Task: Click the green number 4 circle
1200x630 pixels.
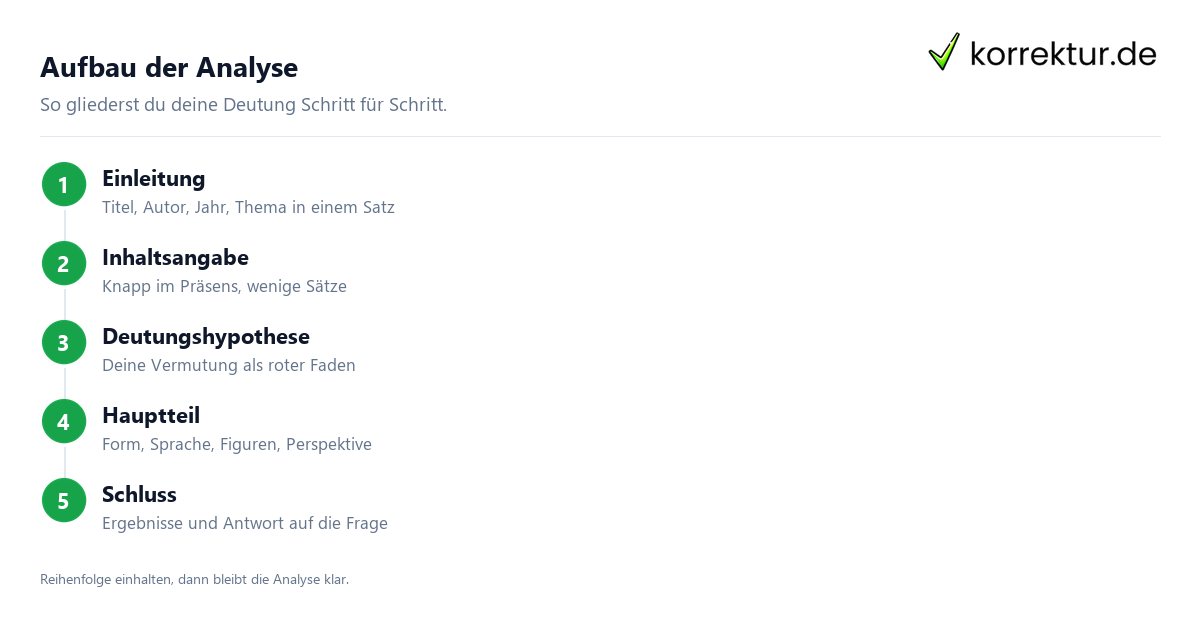Action: point(64,422)
